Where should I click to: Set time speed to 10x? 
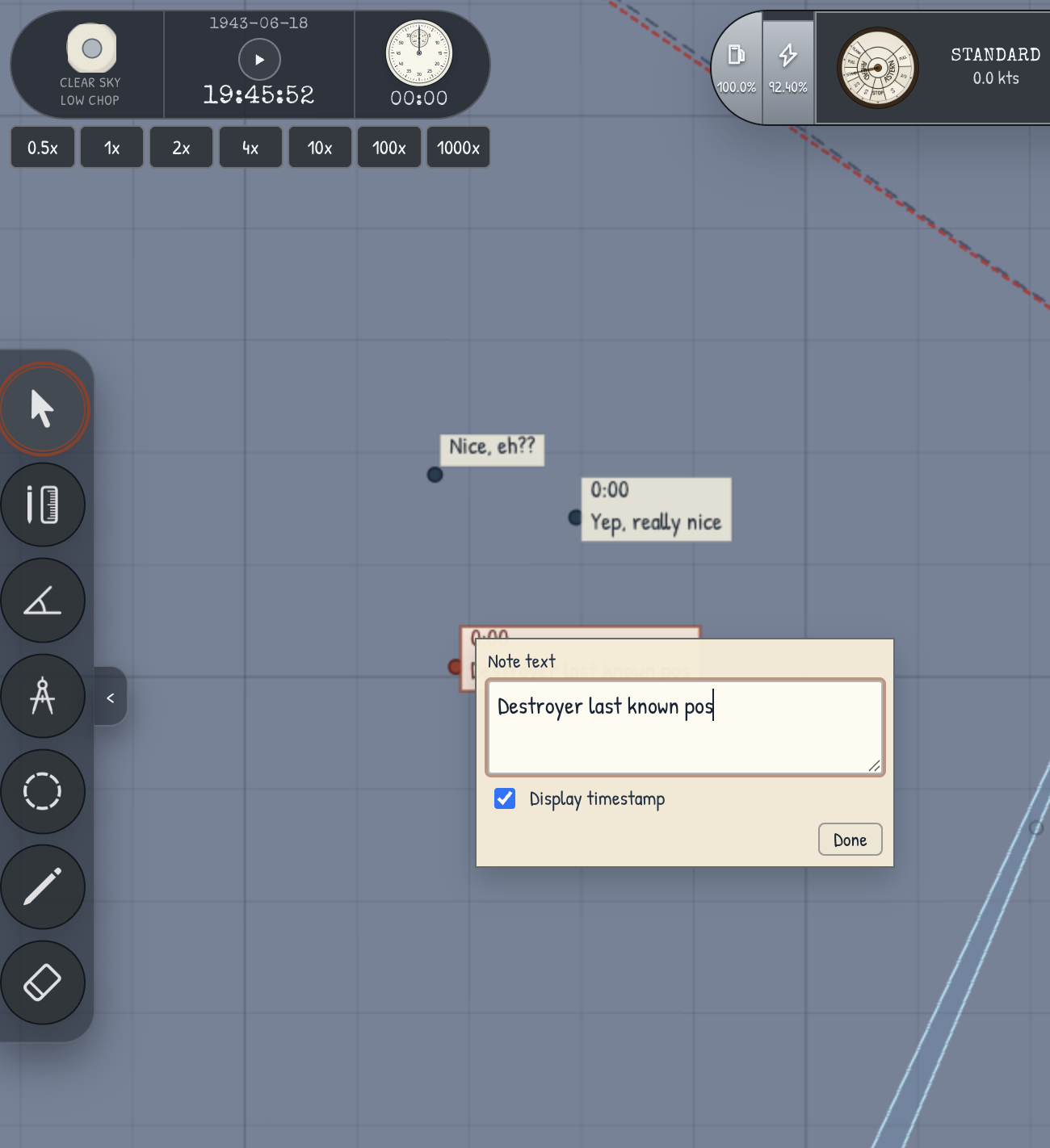click(x=320, y=148)
